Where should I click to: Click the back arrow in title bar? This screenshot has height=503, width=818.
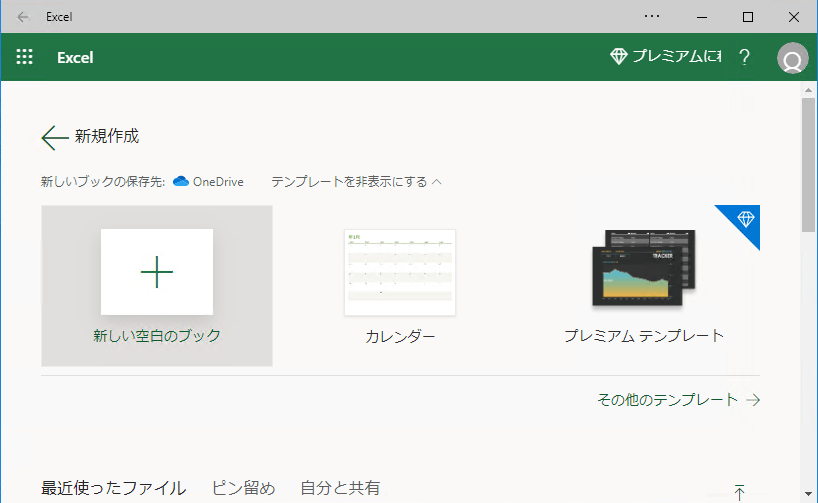[x=22, y=17]
